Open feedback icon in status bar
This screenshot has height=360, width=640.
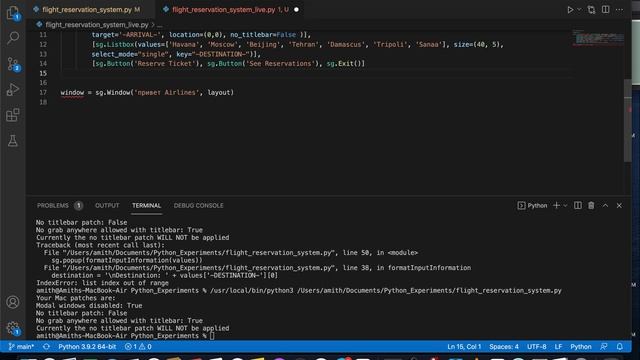click(604, 347)
